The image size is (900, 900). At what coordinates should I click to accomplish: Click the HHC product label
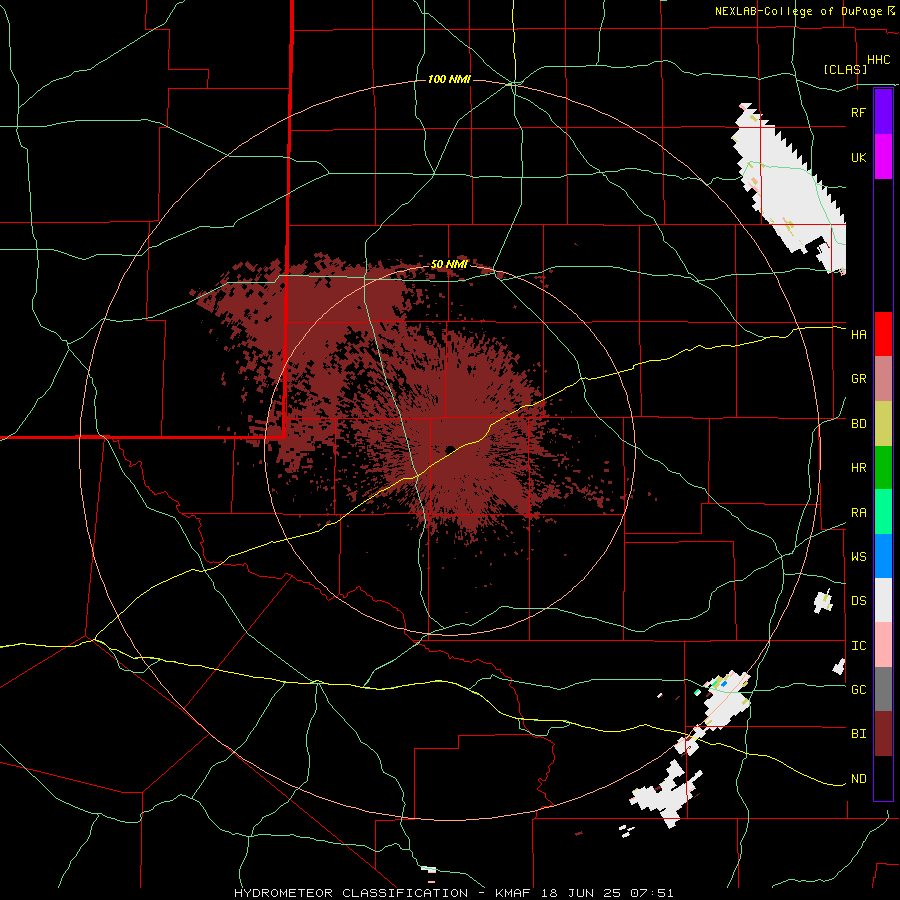[x=878, y=60]
